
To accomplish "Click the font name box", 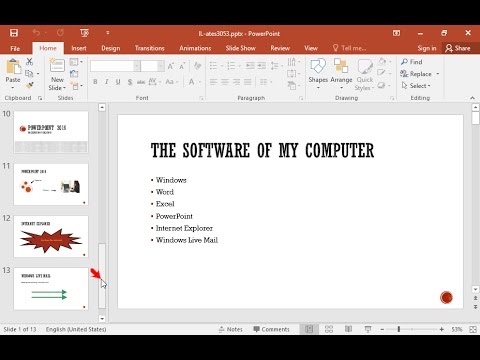I will (112, 66).
